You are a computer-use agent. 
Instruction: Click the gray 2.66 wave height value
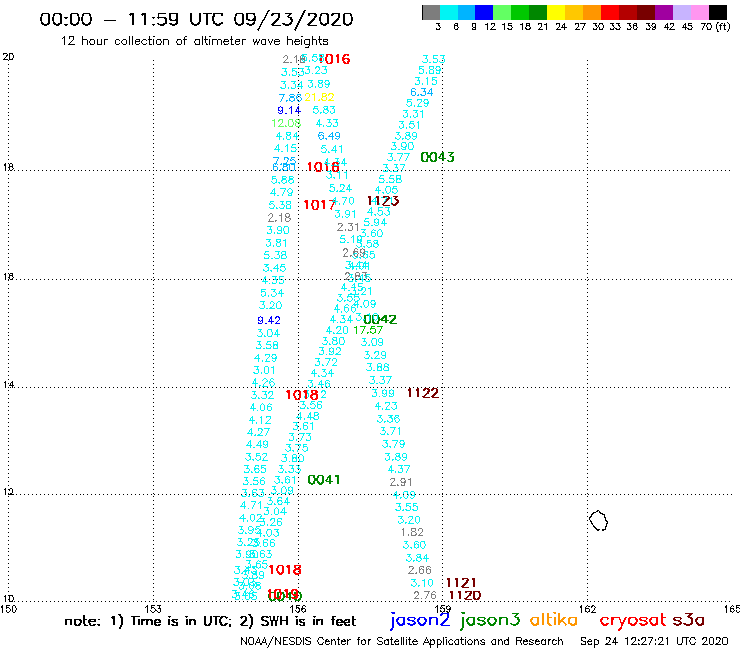point(420,570)
